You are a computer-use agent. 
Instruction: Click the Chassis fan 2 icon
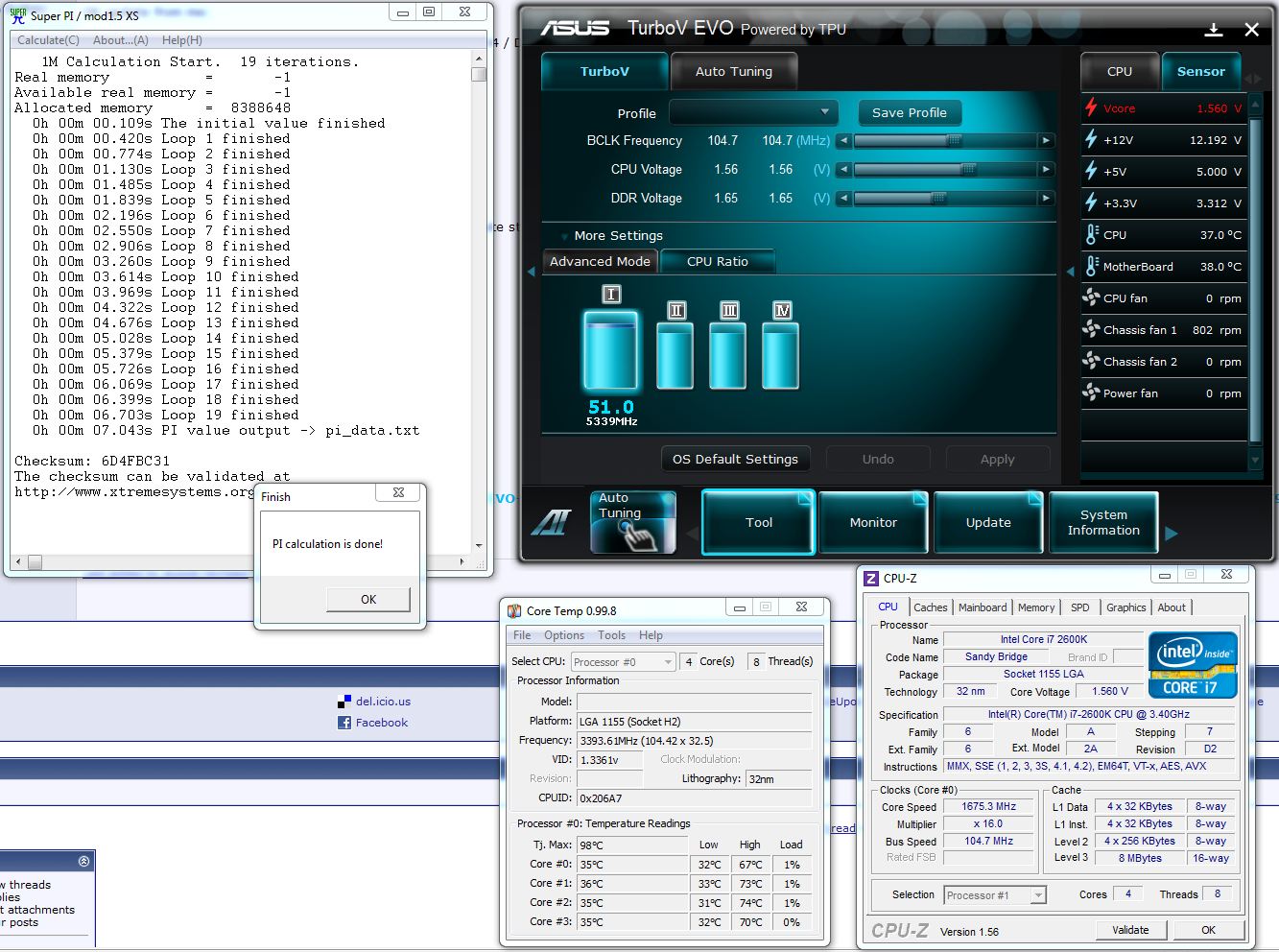point(1091,361)
